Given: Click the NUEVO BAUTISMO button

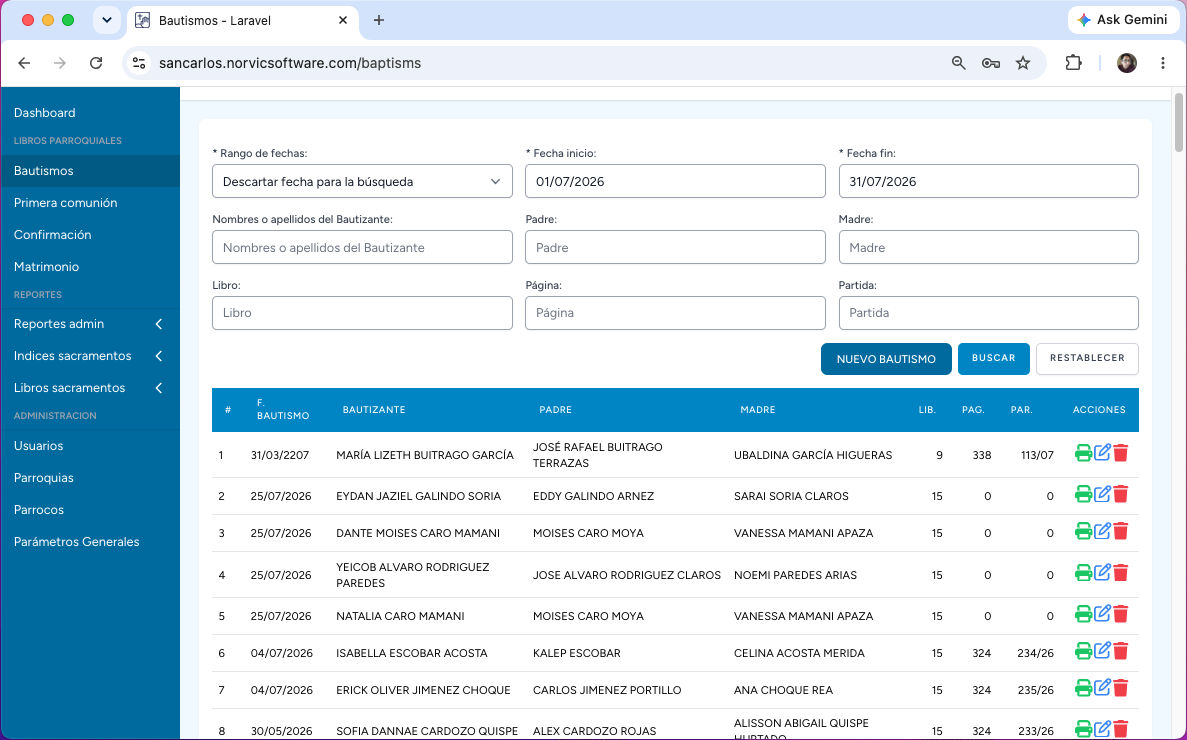Looking at the screenshot, I should pyautogui.click(x=886, y=359).
